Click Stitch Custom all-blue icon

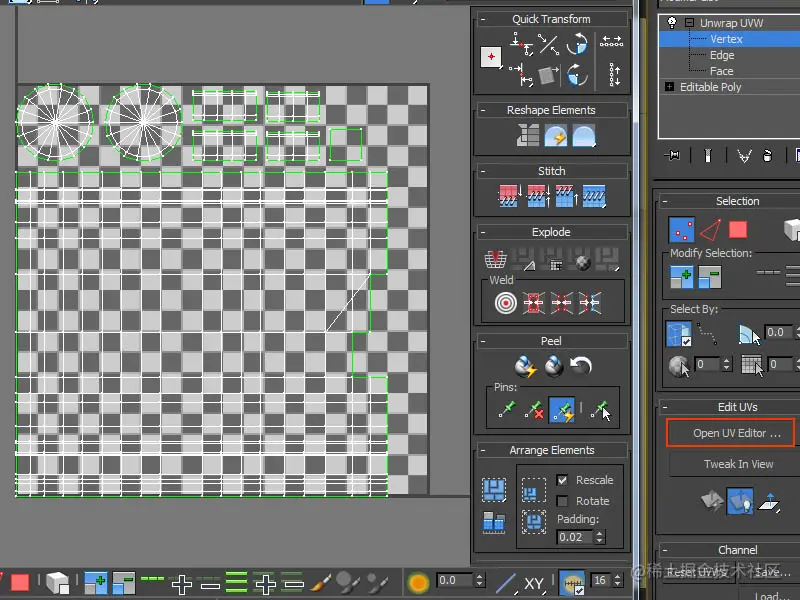(x=594, y=196)
